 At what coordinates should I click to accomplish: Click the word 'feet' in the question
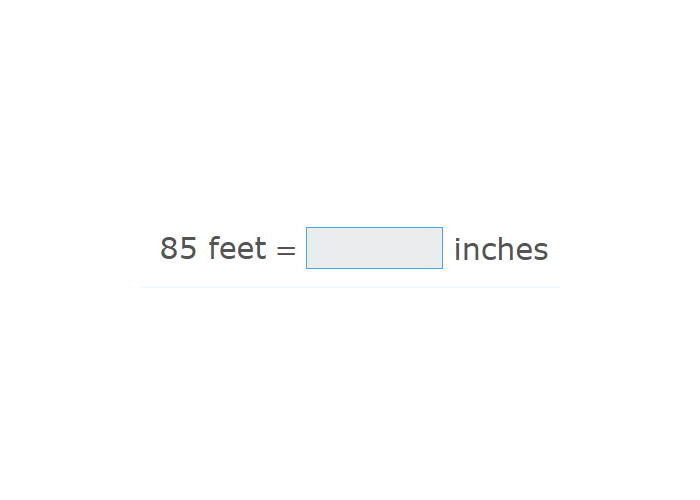click(237, 248)
